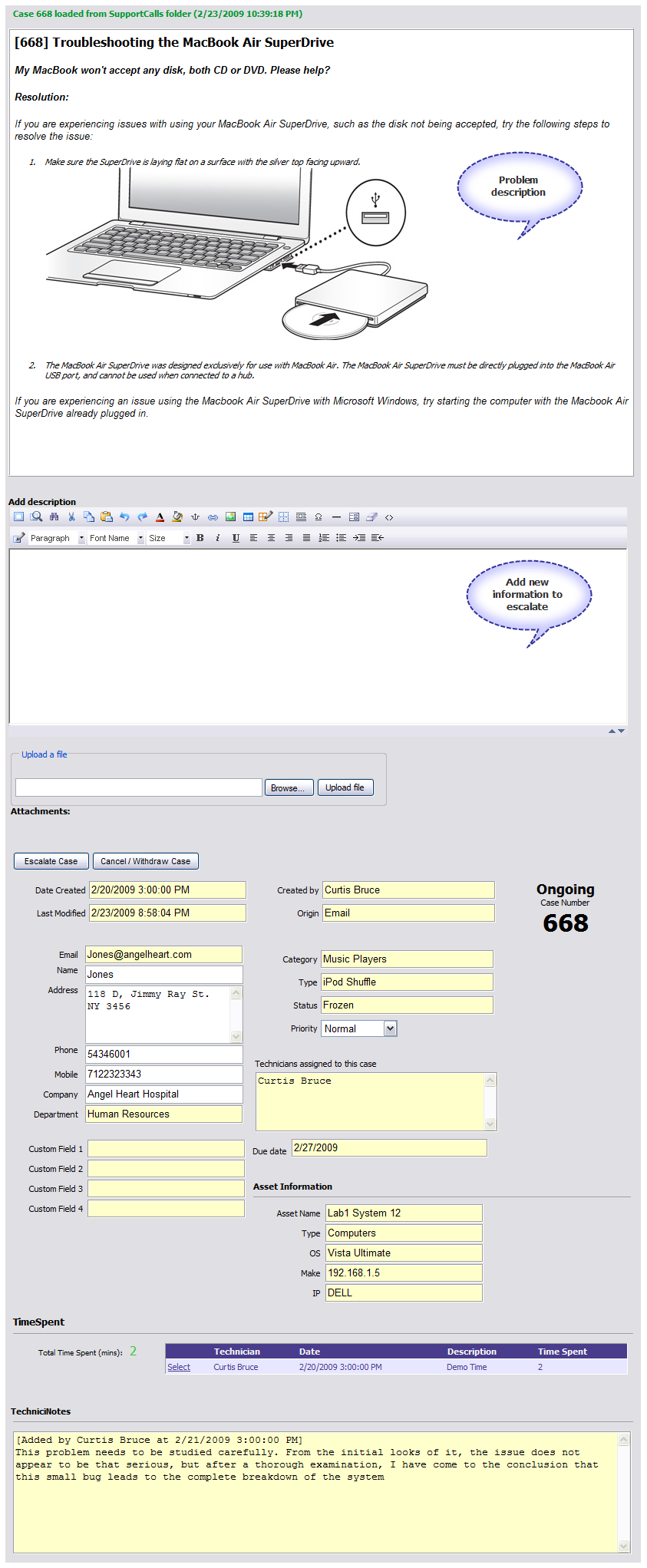The image size is (647, 1568).
Task: Open the Priority dropdown set to Normal
Action: coord(359,1028)
